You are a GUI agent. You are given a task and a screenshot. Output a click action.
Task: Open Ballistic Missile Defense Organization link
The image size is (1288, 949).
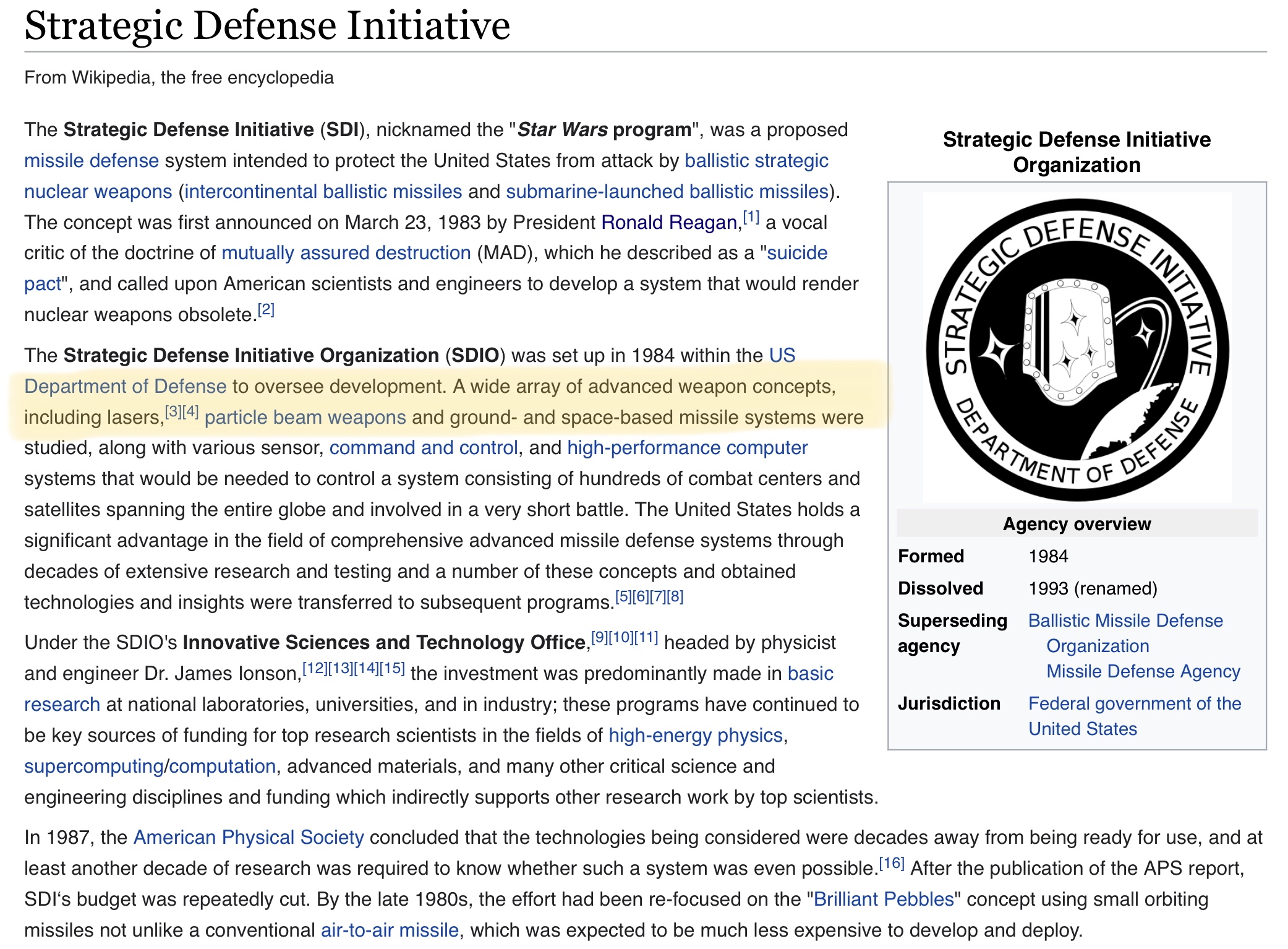click(x=1125, y=621)
